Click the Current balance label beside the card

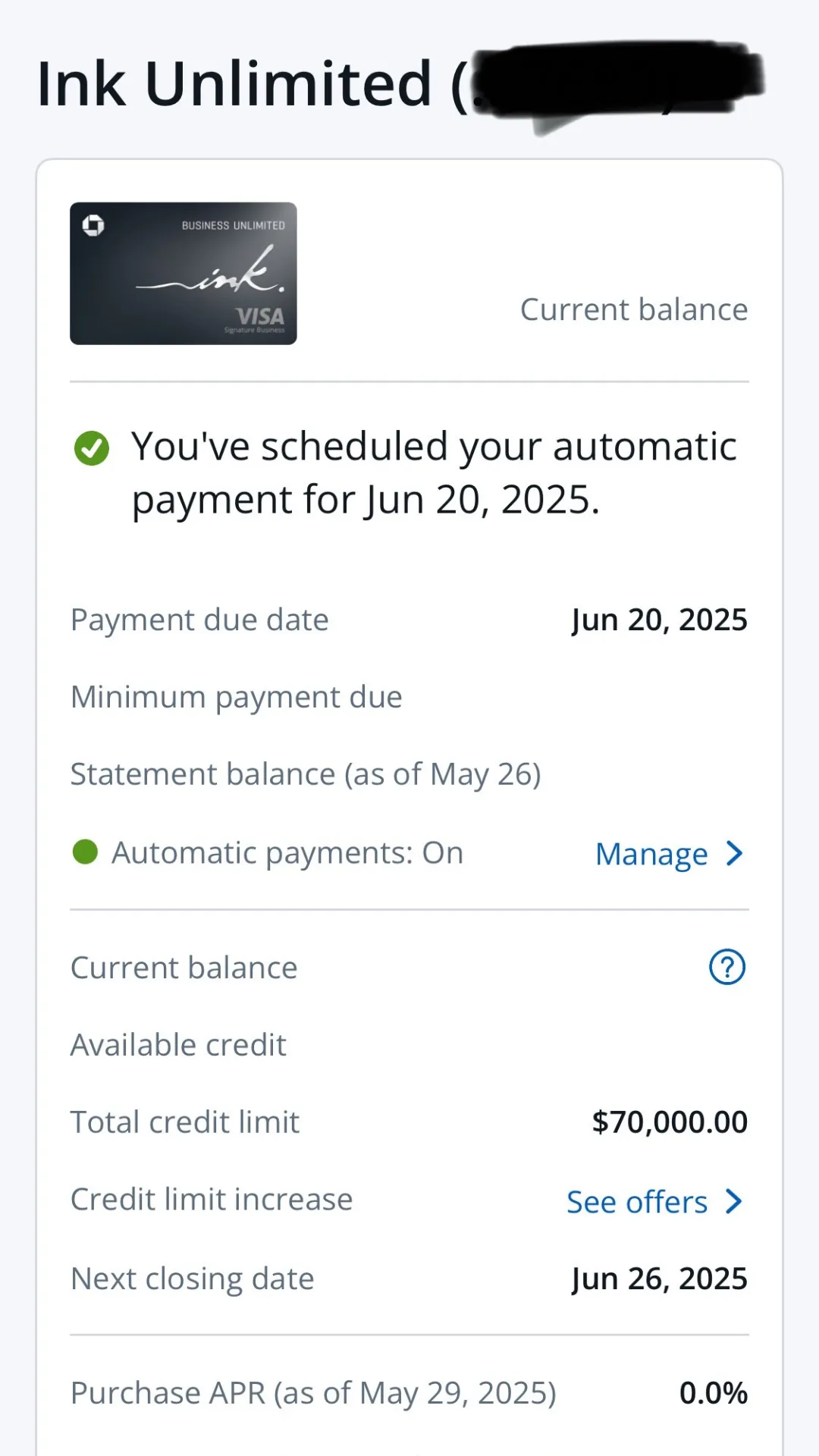point(634,309)
